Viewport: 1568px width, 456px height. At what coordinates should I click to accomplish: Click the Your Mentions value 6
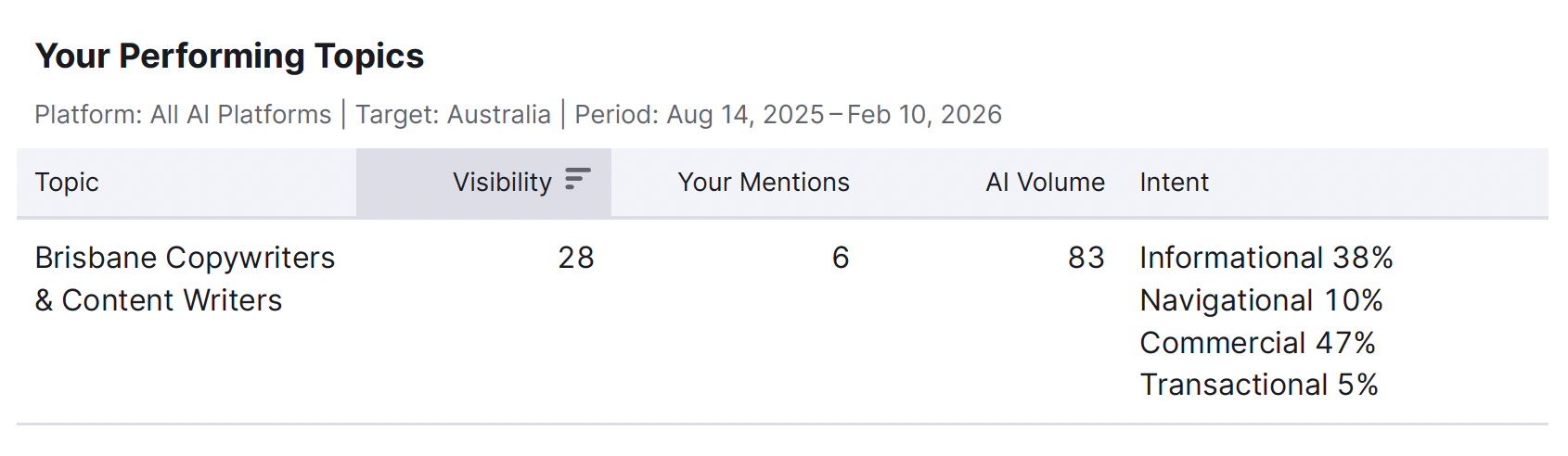pyautogui.click(x=840, y=258)
